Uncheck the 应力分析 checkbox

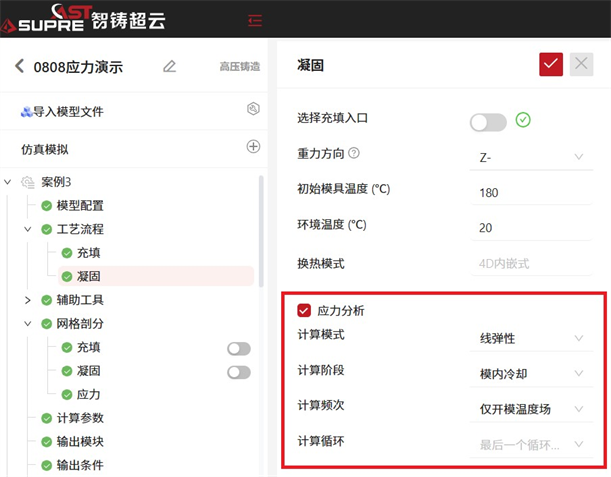coord(304,311)
